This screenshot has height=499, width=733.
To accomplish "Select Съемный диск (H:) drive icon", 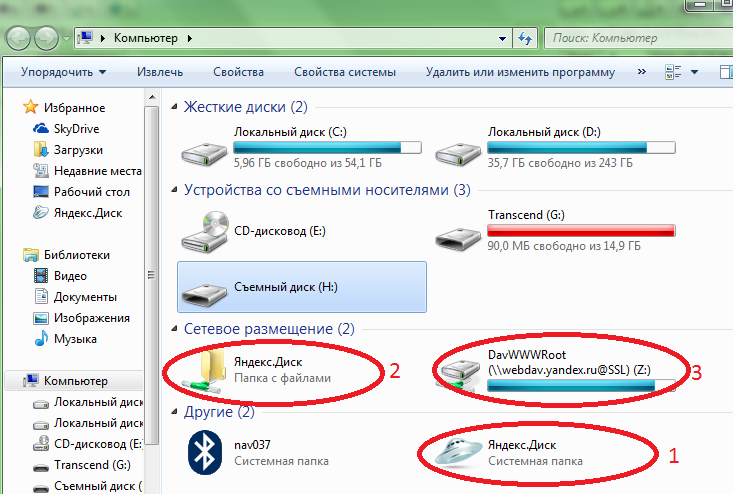I will (x=204, y=295).
